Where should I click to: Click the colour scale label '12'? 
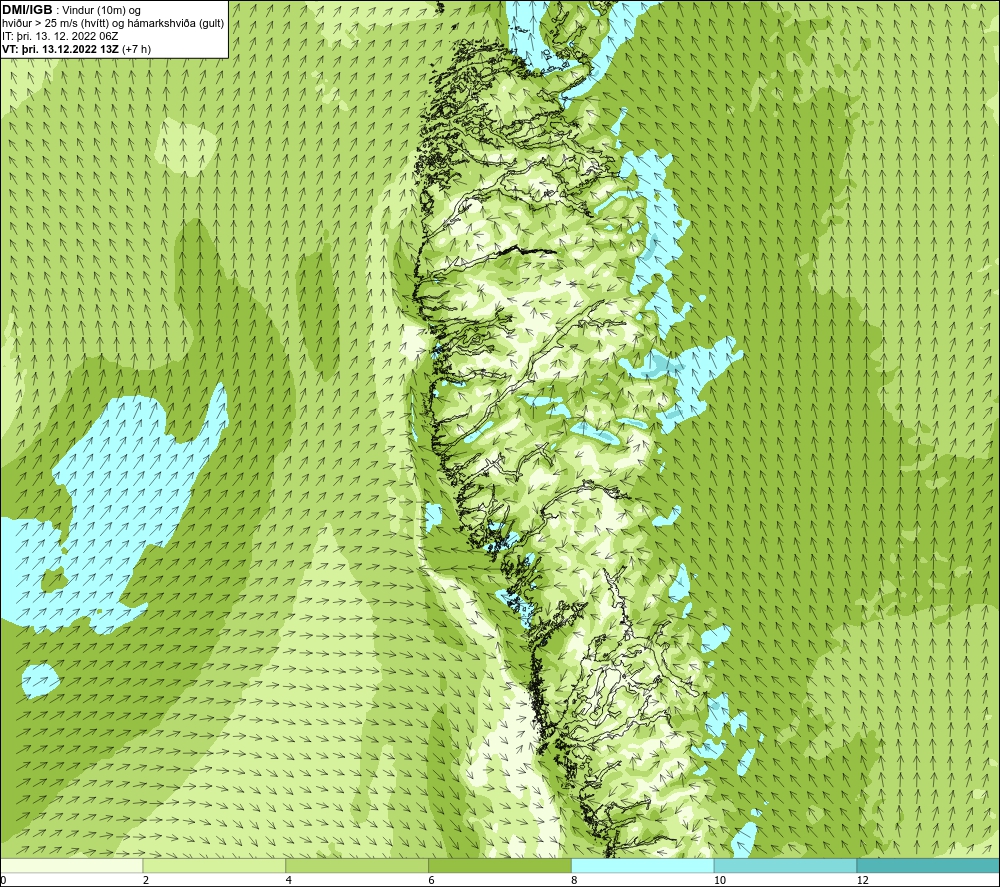(x=862, y=880)
